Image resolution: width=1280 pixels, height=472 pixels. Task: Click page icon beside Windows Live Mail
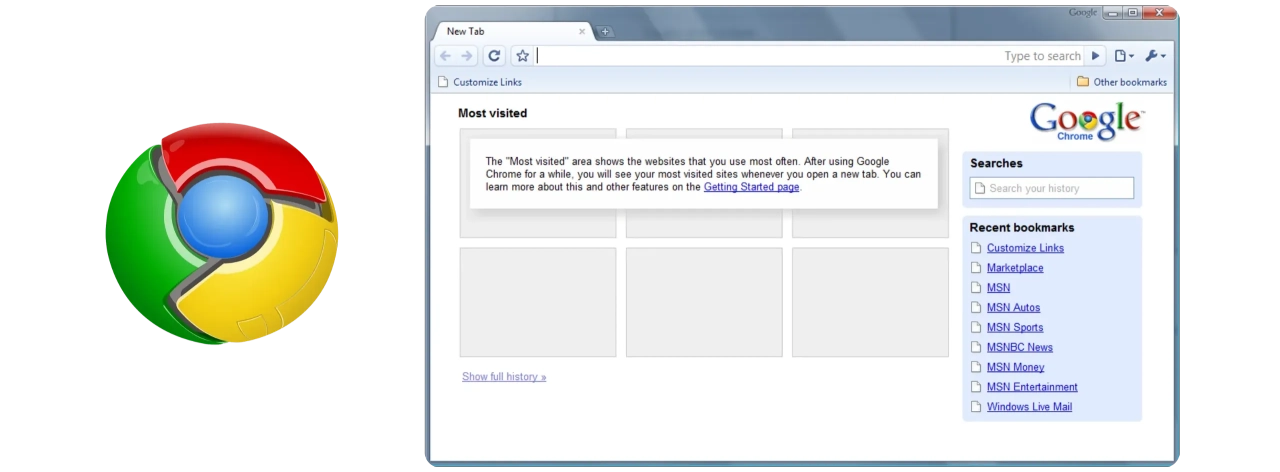976,407
